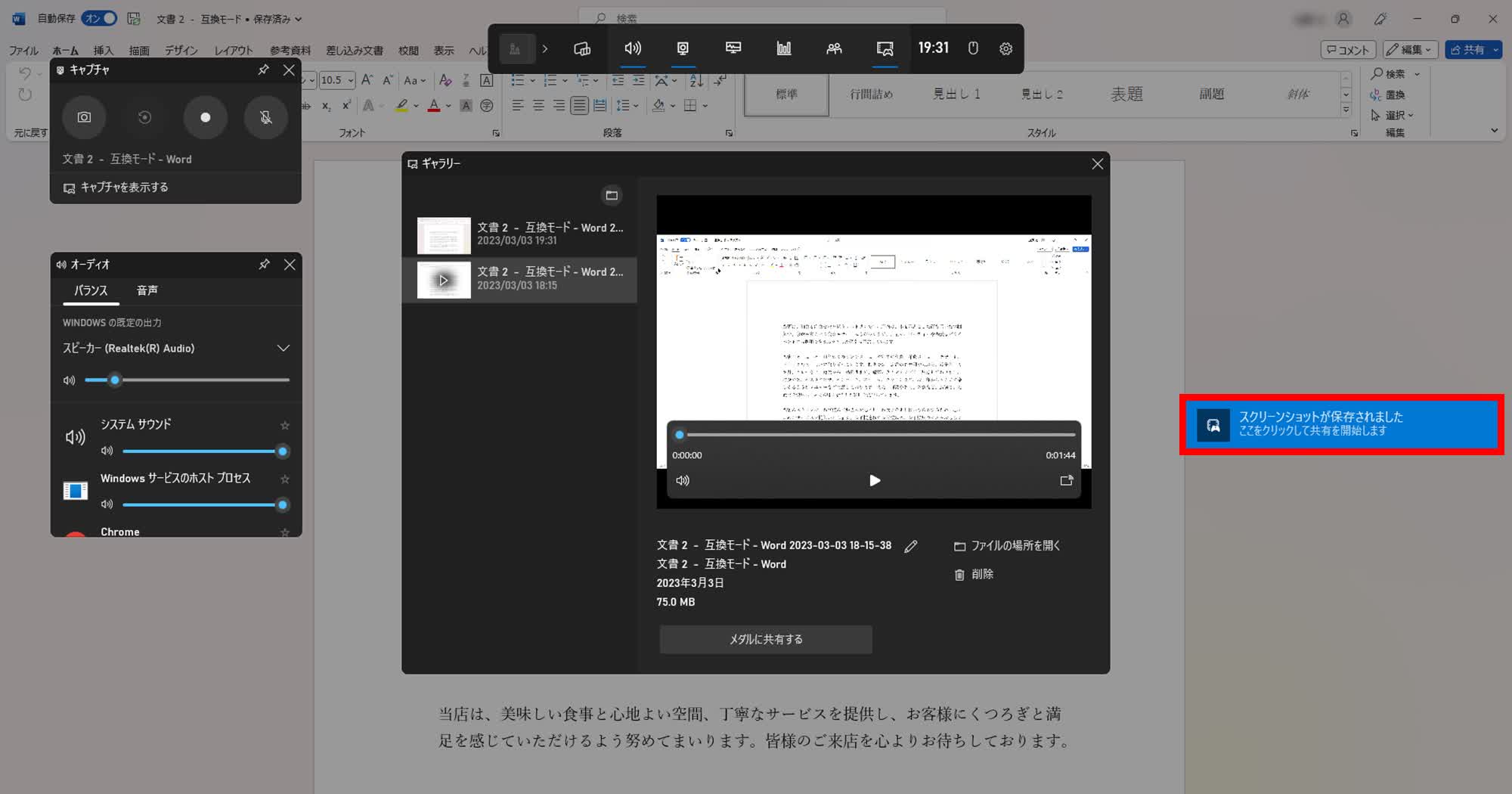The image size is (1512, 794).
Task: Select the 19:31 screenshot capture in Gallery
Action: [x=519, y=235]
